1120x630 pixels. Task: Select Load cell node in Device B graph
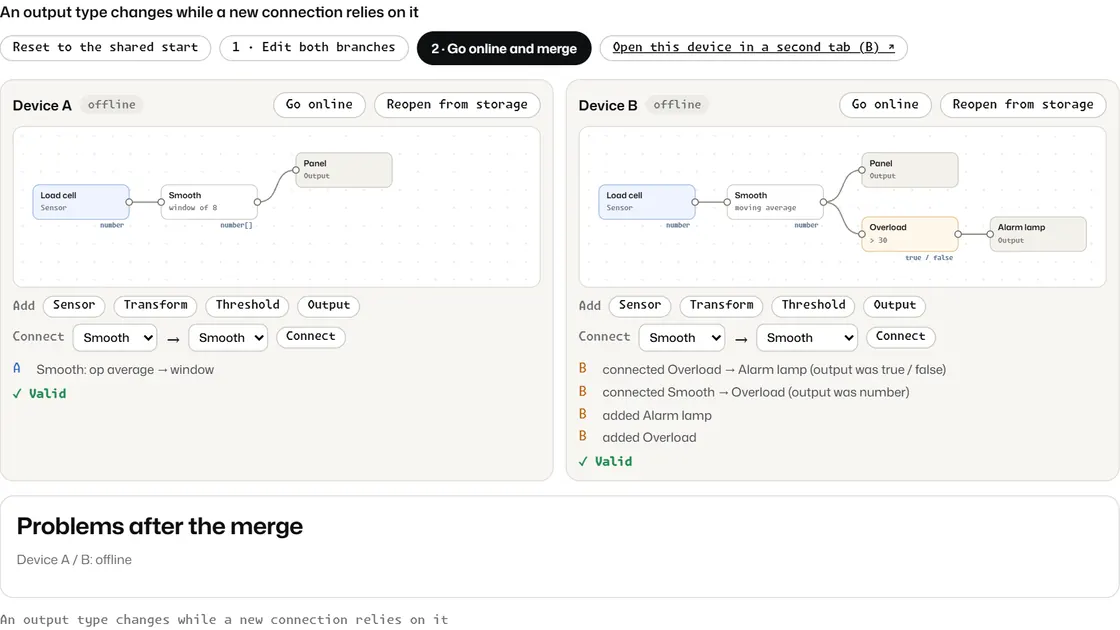tap(646, 202)
